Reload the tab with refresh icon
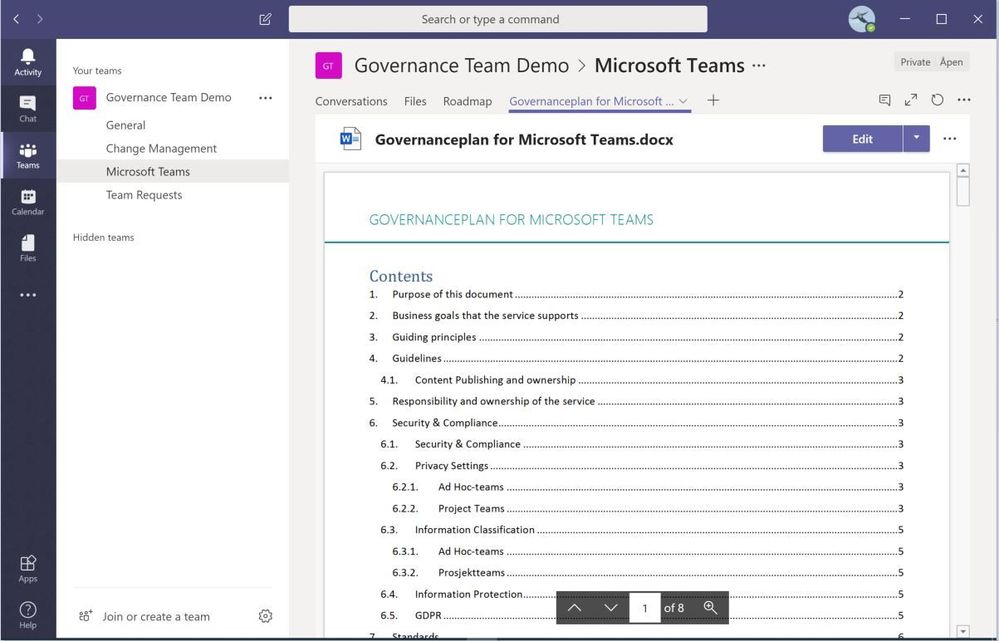This screenshot has height=641, width=999. pos(937,100)
